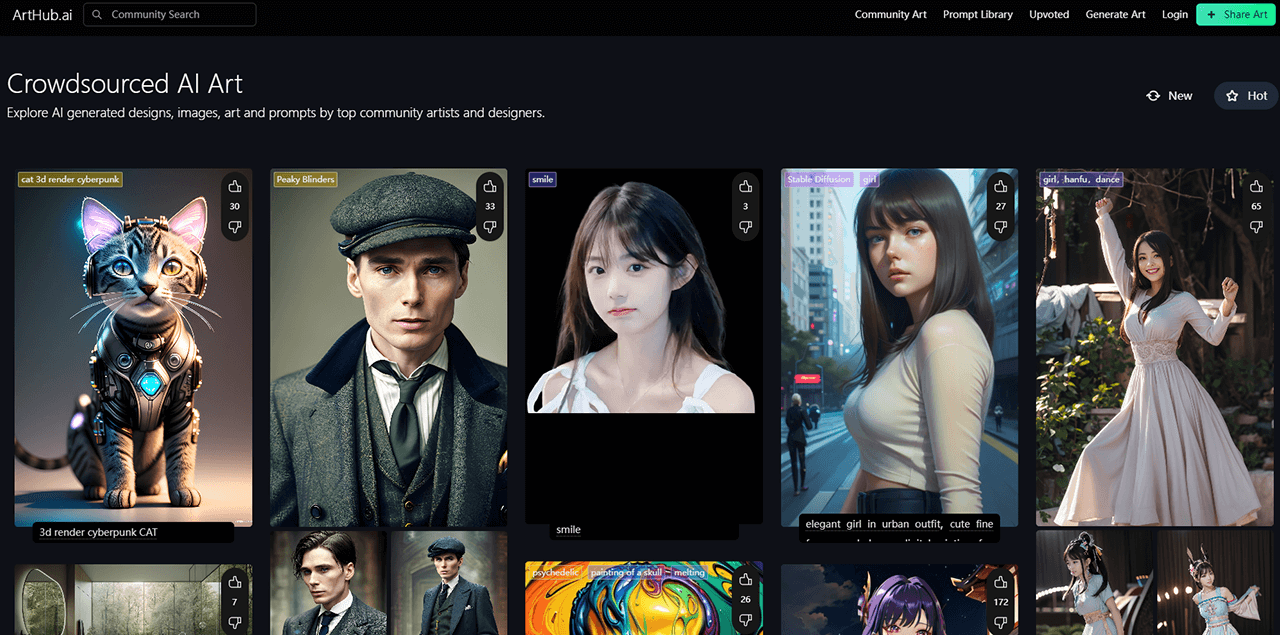This screenshot has width=1280, height=635.
Task: Upvote the psychedelic skull painting
Action: point(745,580)
